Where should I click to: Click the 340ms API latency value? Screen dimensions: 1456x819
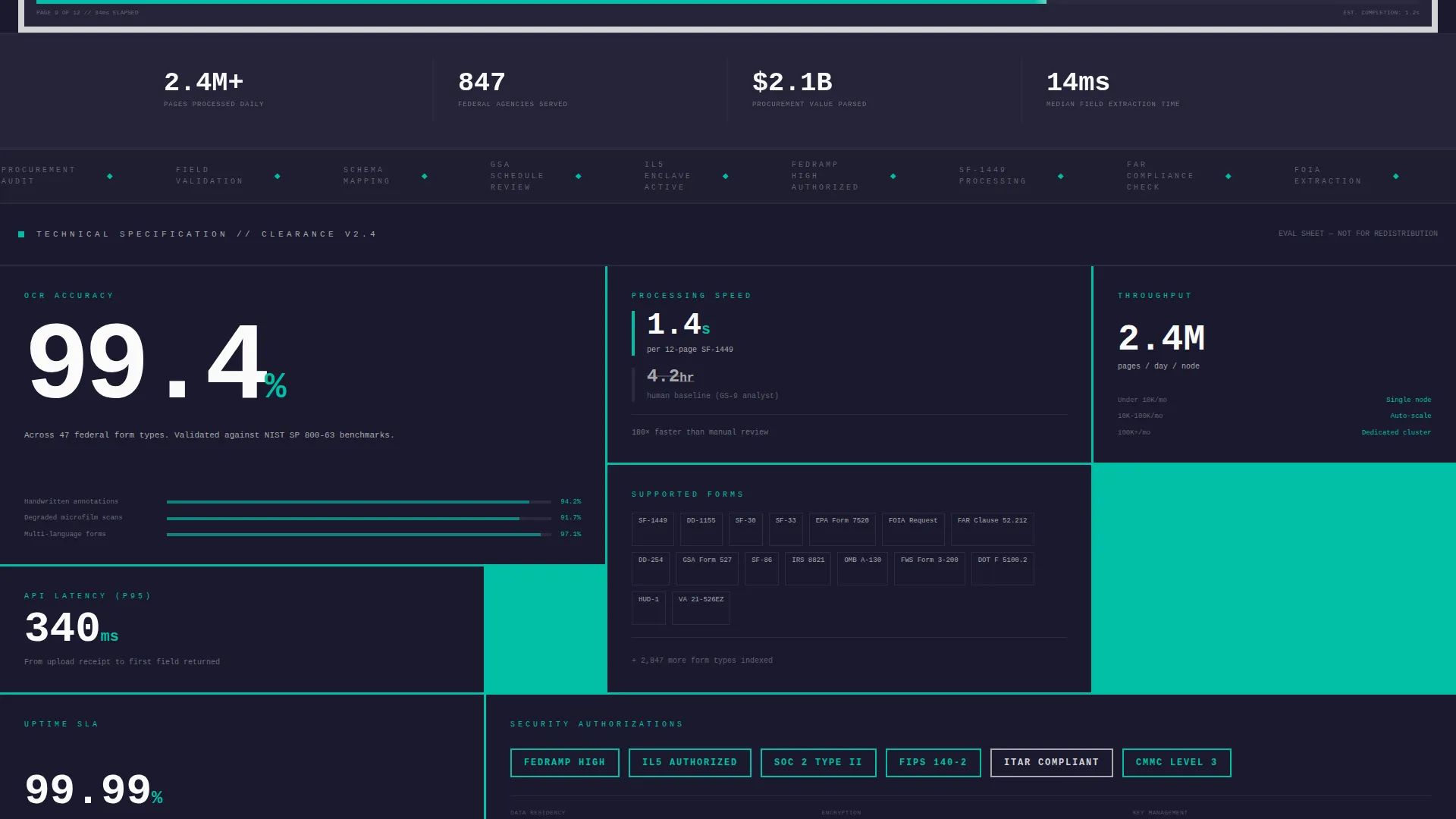[x=71, y=628]
